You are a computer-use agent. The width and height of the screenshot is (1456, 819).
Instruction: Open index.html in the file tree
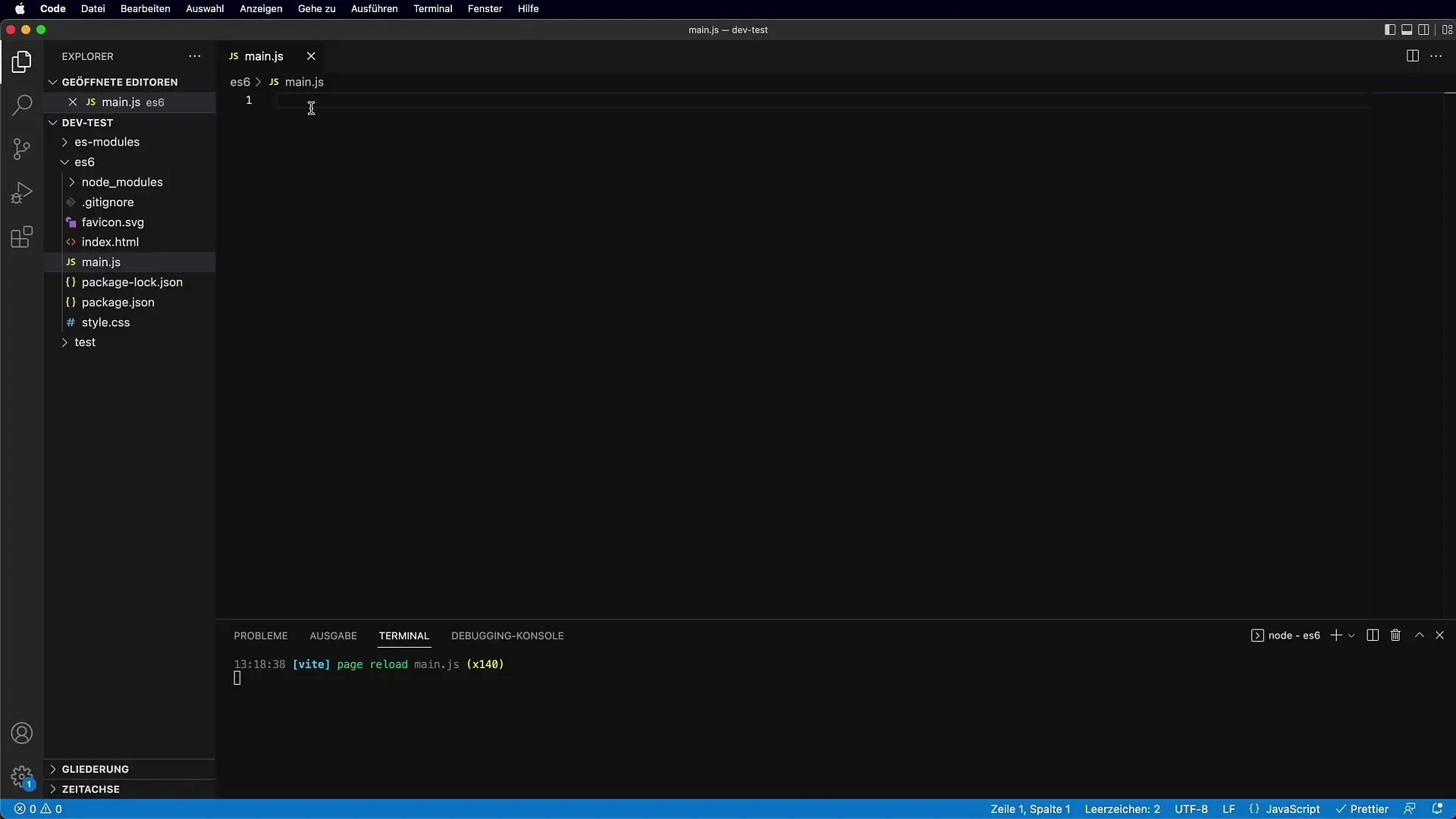point(130,242)
